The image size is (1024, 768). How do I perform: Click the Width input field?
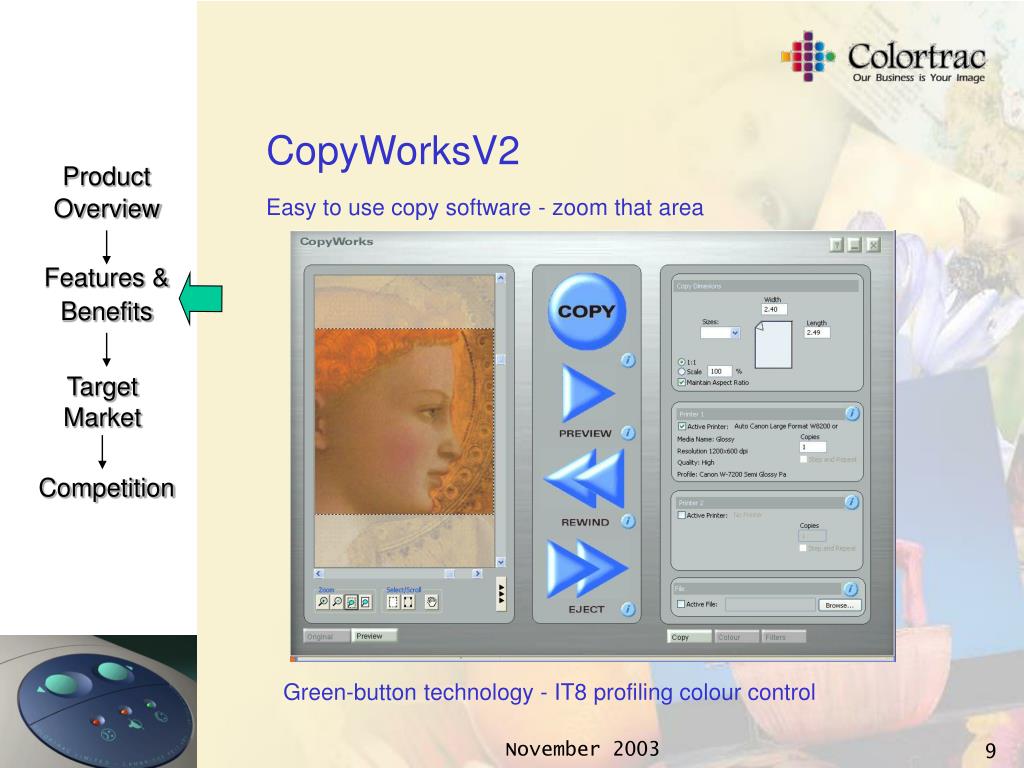coord(775,309)
